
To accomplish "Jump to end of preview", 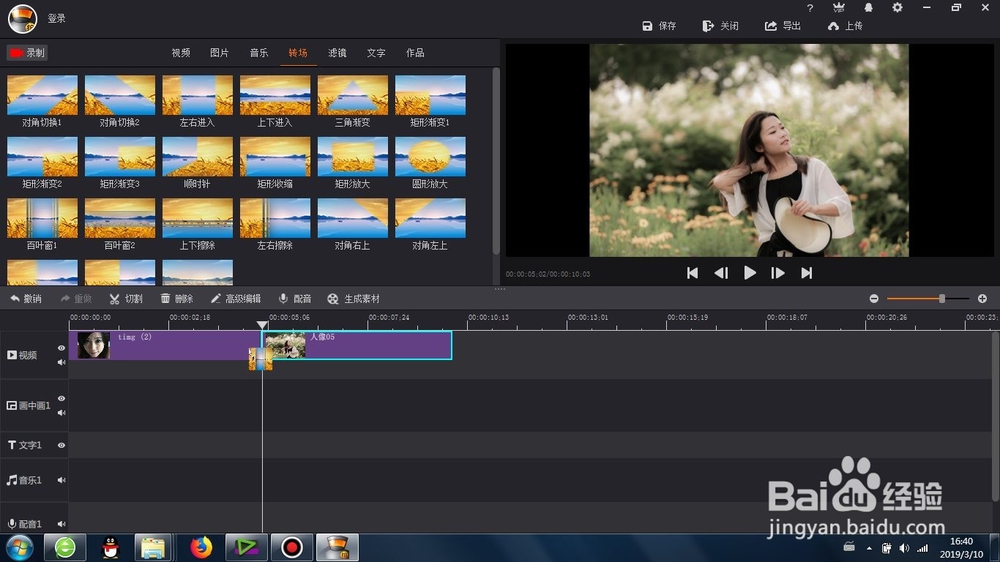I will [x=807, y=273].
